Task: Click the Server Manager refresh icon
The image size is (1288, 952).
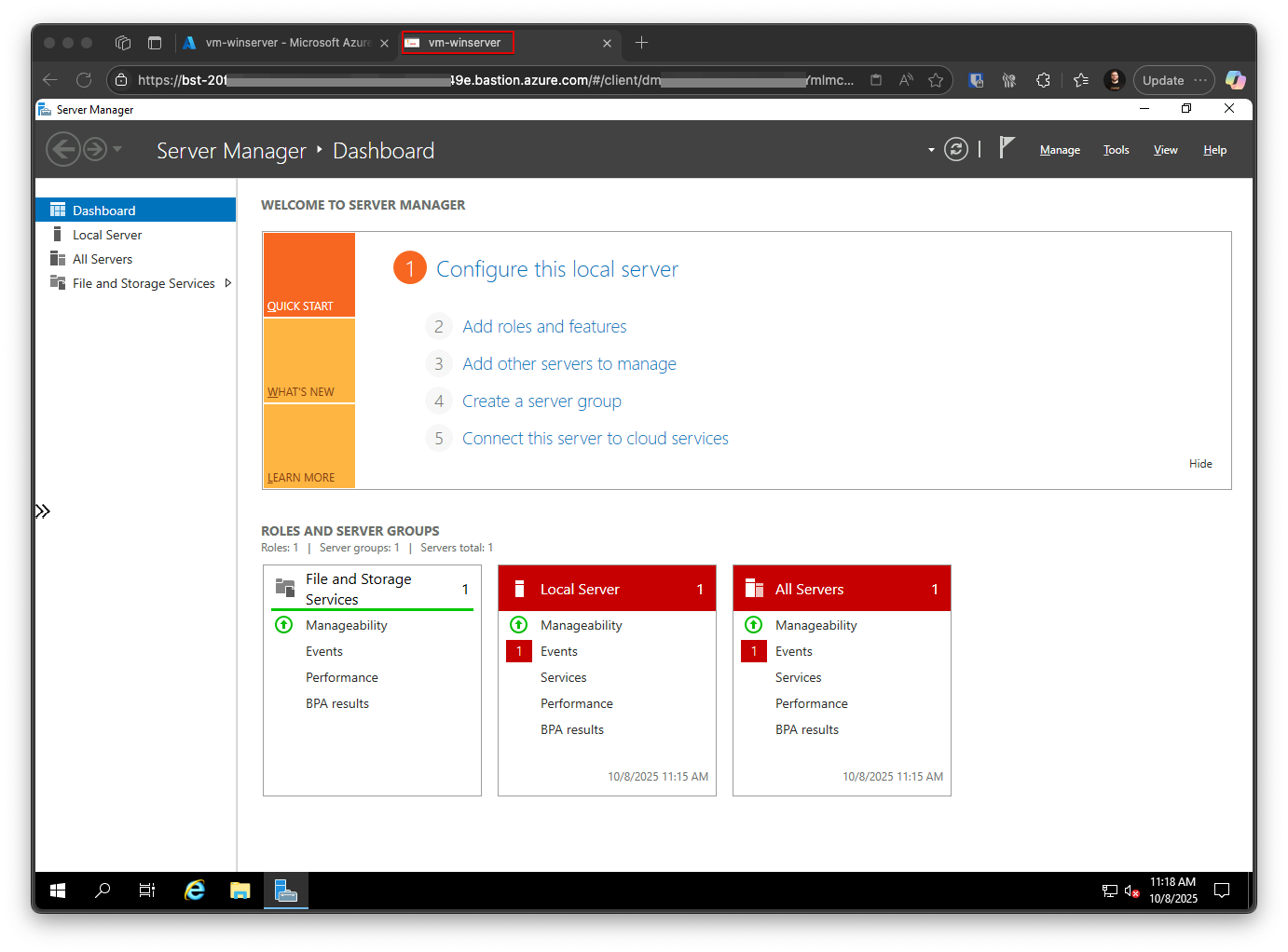Action: pyautogui.click(x=955, y=149)
